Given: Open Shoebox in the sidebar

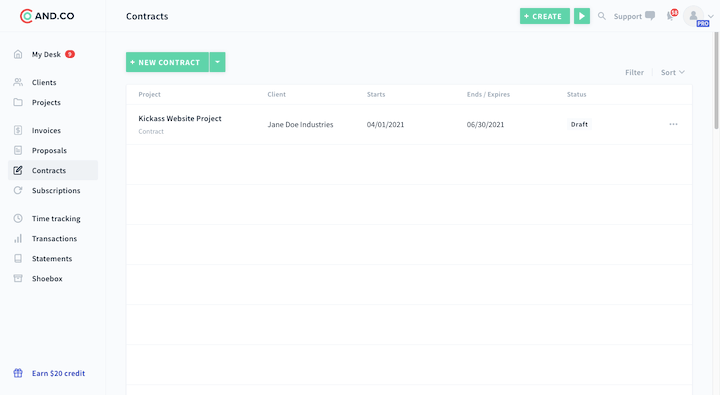Looking at the screenshot, I should point(47,278).
